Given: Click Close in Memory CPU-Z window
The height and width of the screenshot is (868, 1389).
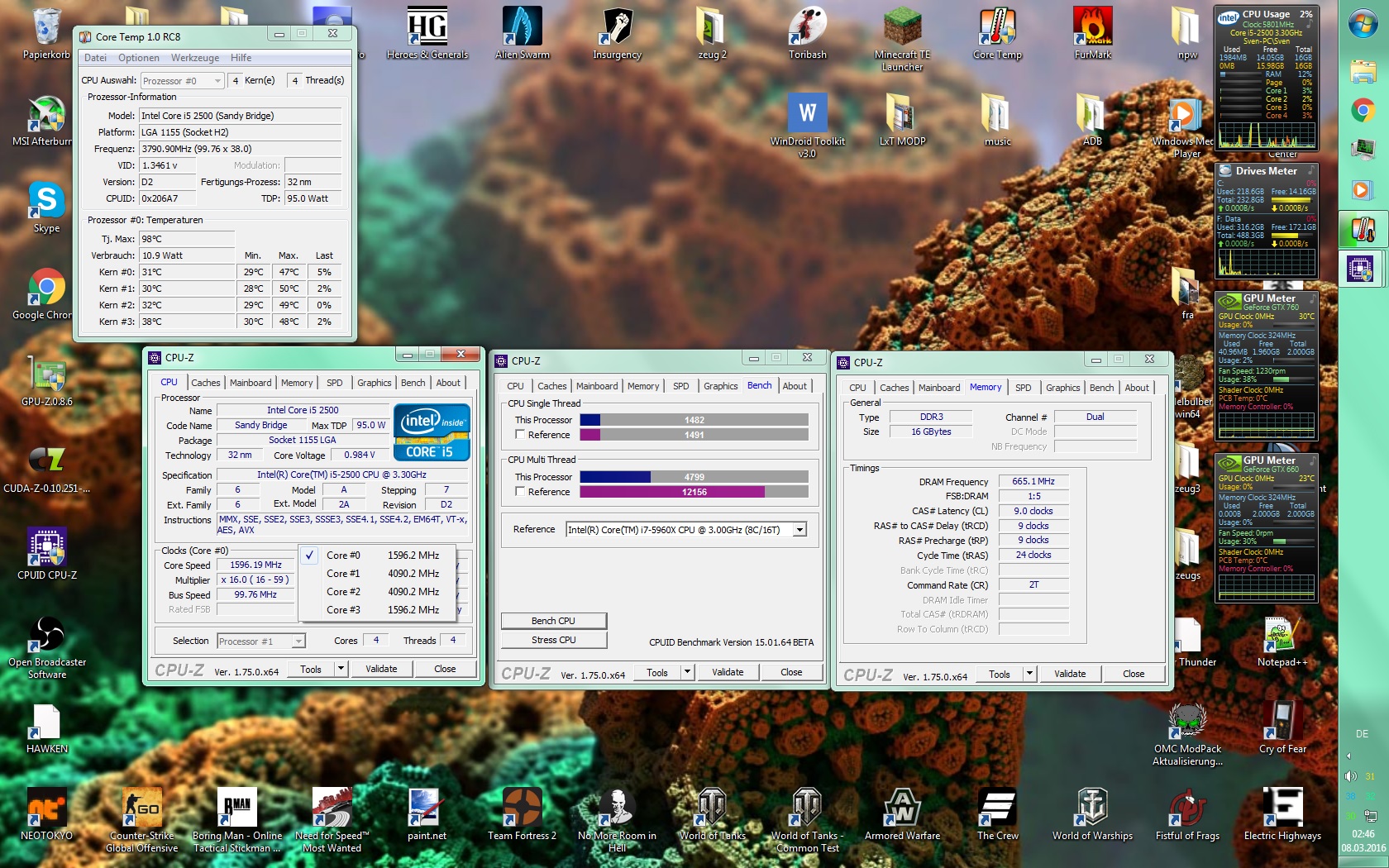Looking at the screenshot, I should click(x=1134, y=674).
